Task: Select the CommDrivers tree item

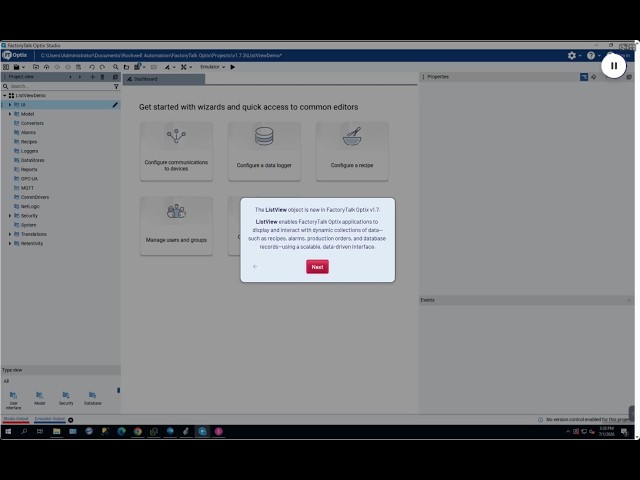Action: point(34,197)
